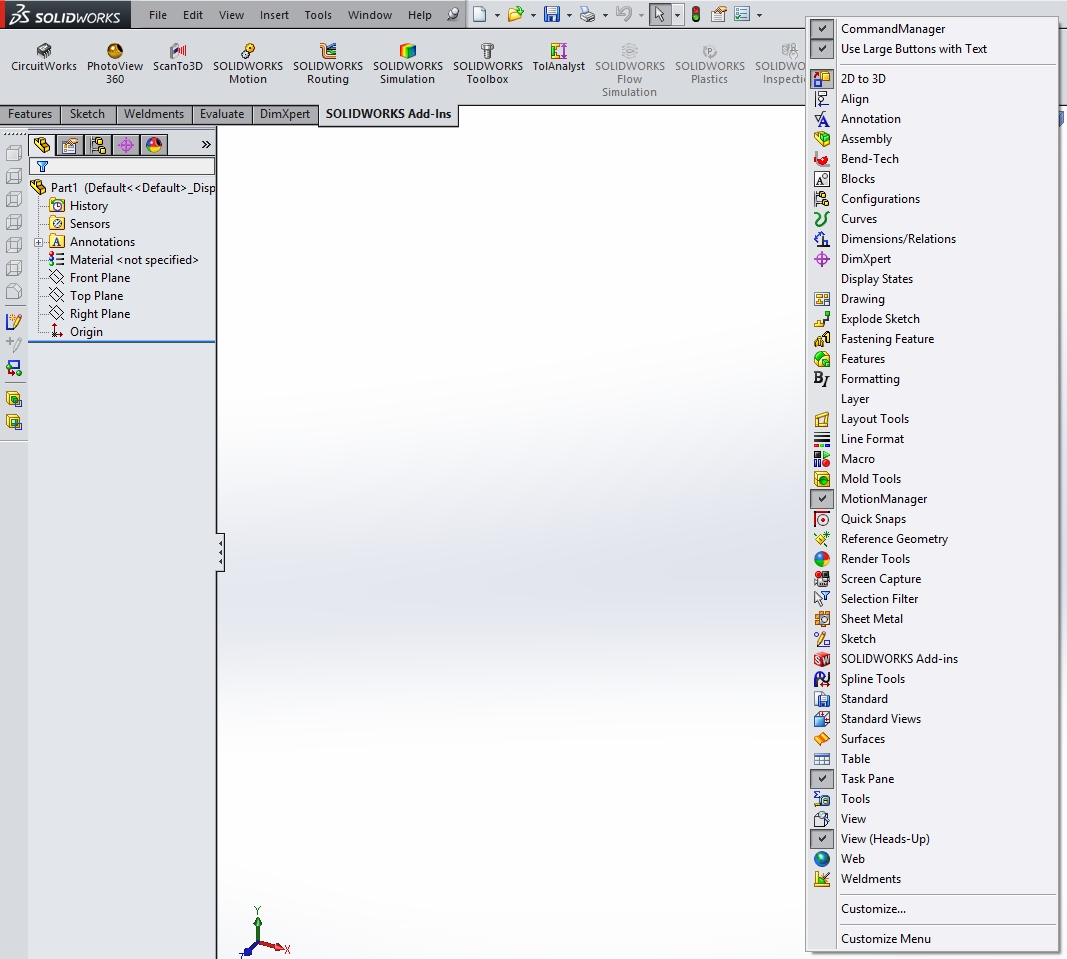The height and width of the screenshot is (959, 1067).
Task: Open the dropdown arrow beside the New icon
Action: coord(497,15)
